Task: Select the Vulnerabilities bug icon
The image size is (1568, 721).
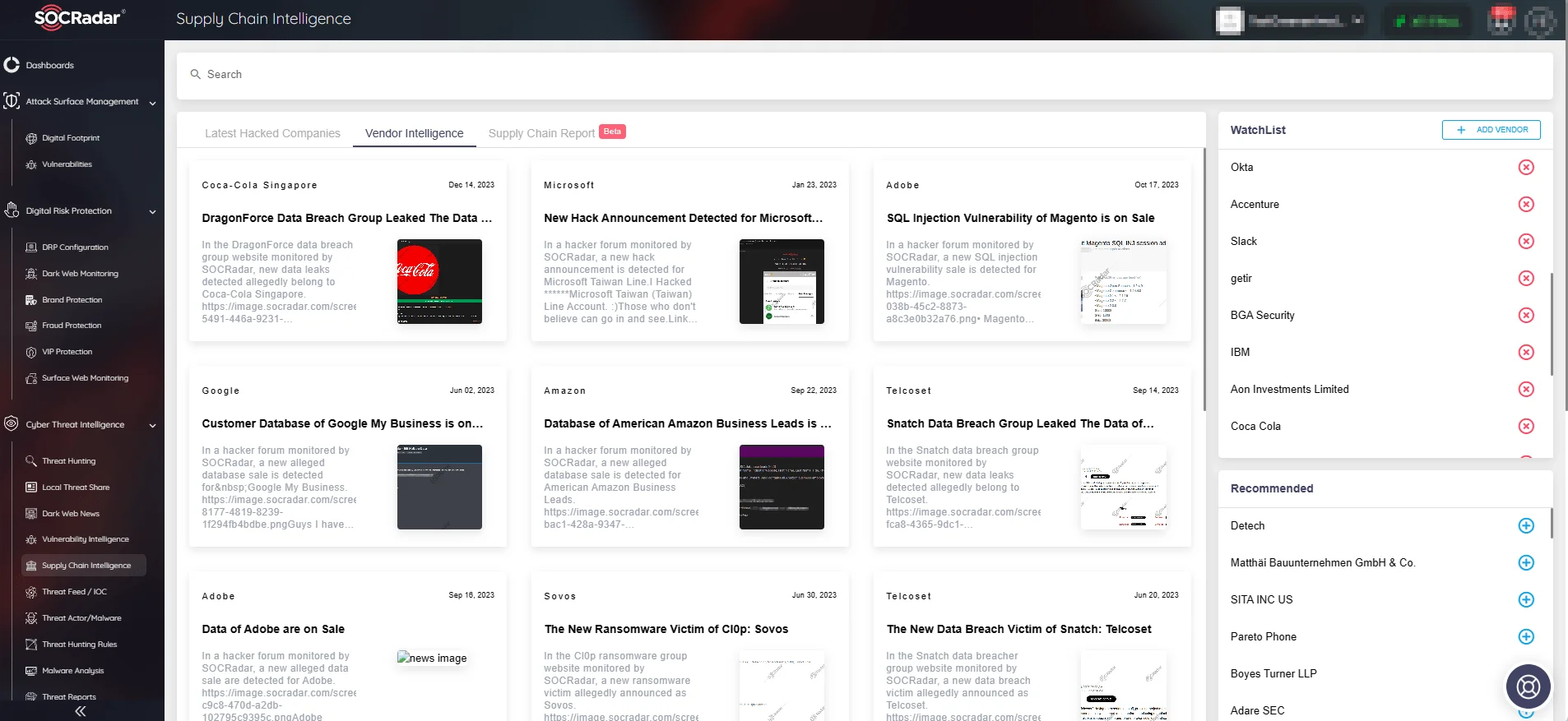Action: pyautogui.click(x=31, y=164)
